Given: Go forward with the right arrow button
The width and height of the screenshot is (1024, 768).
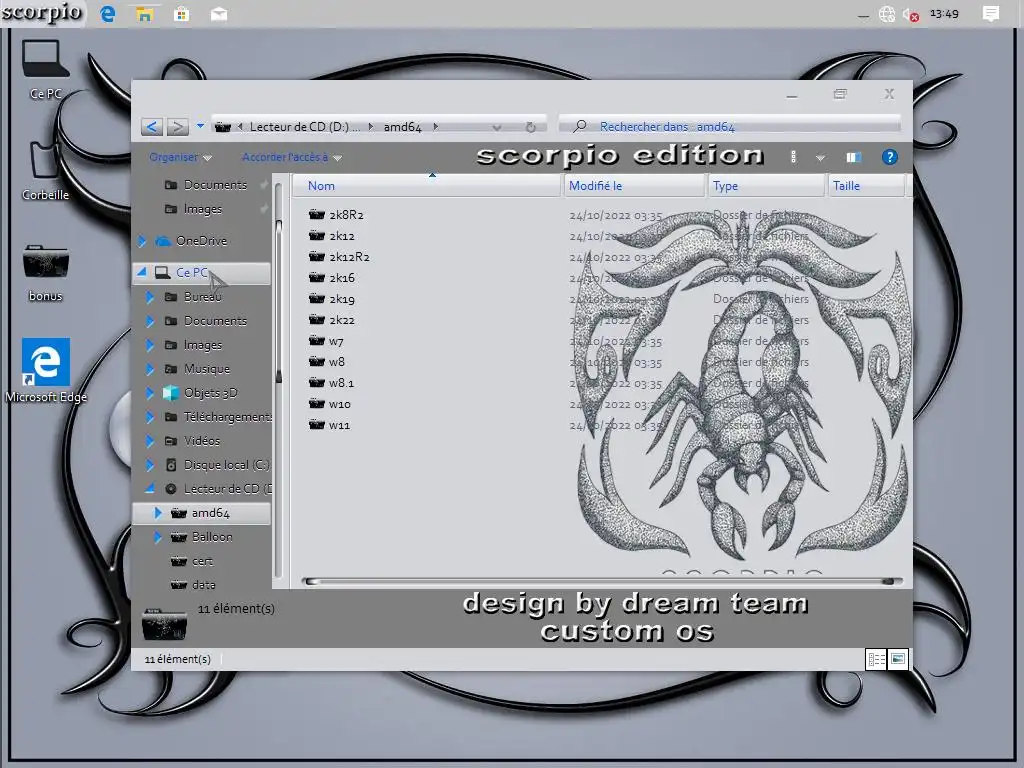Looking at the screenshot, I should point(177,127).
